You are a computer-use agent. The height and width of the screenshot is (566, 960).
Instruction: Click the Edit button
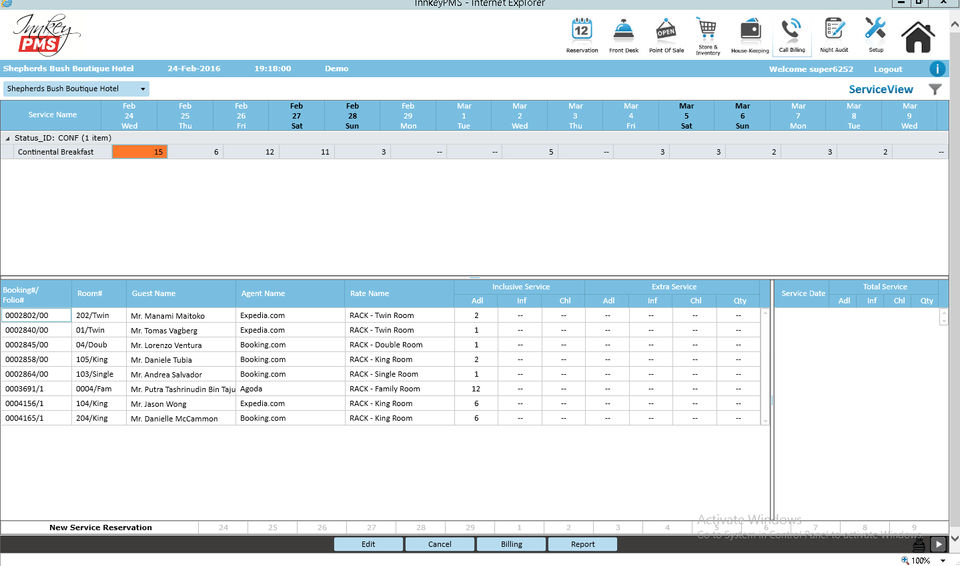click(368, 544)
